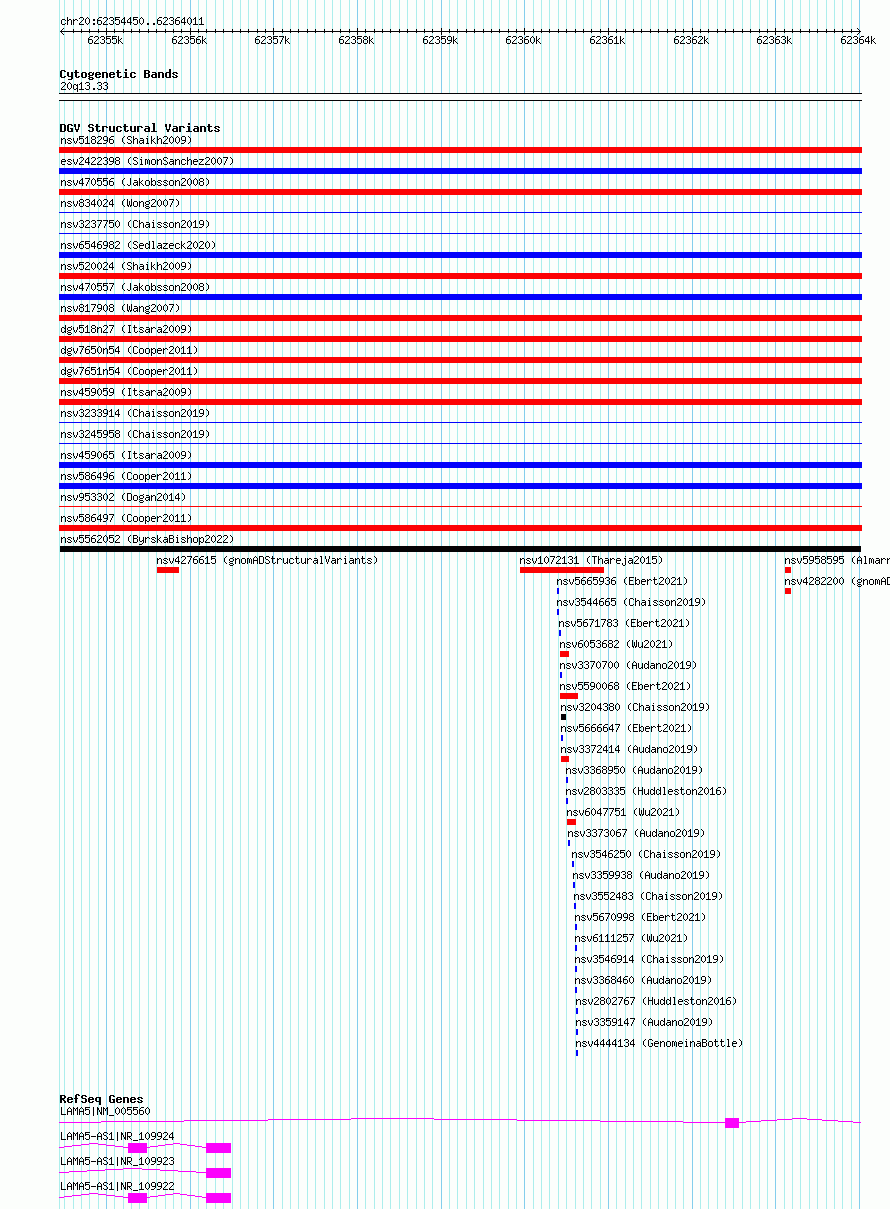The image size is (890, 1209).
Task: Click the red bar under nsv4276615
Action: click(168, 570)
